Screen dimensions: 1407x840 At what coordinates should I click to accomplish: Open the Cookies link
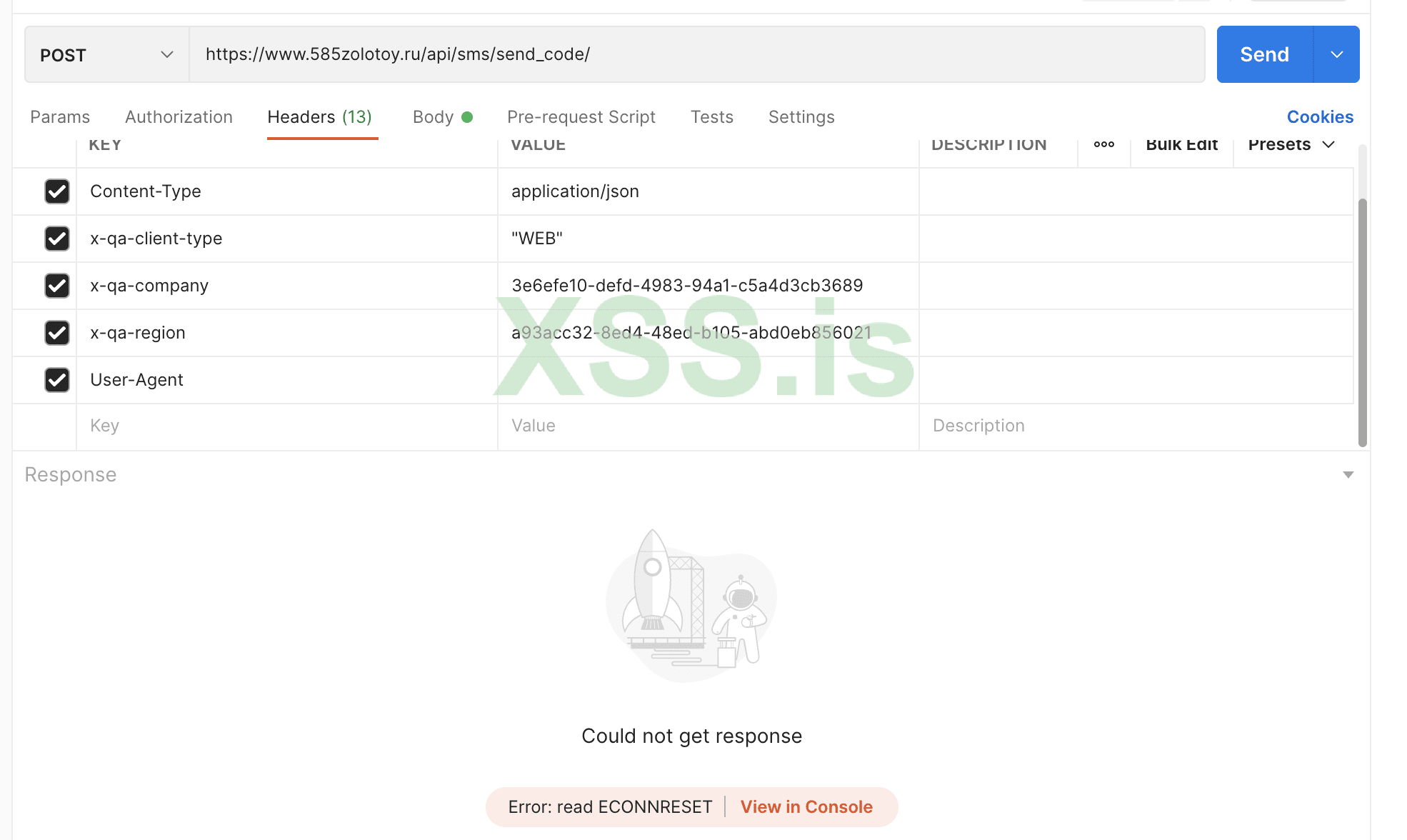pos(1320,117)
